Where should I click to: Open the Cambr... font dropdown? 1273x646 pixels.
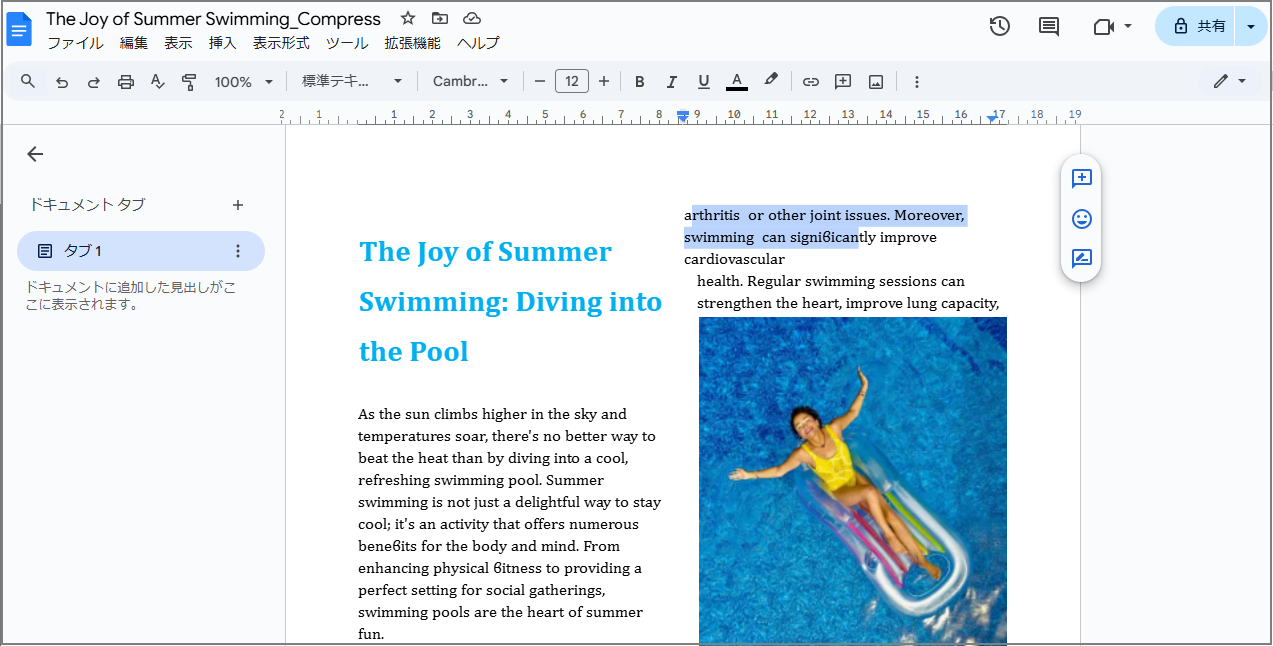[x=471, y=82]
